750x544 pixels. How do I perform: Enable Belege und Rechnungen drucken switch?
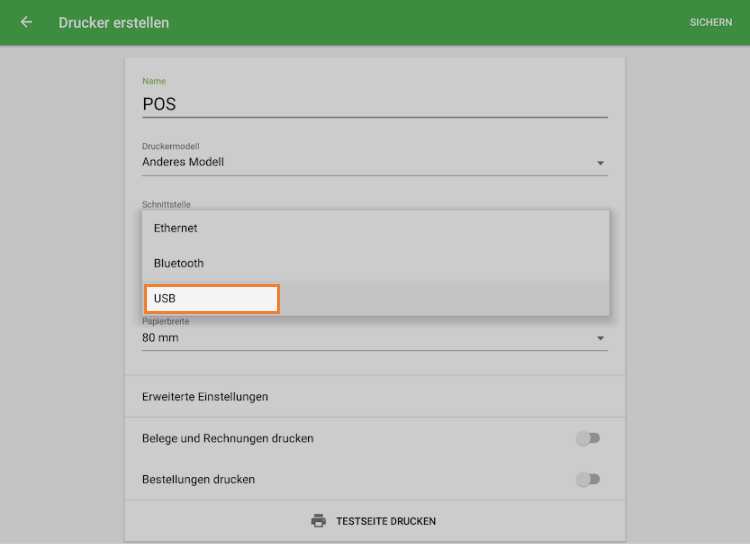pos(588,438)
